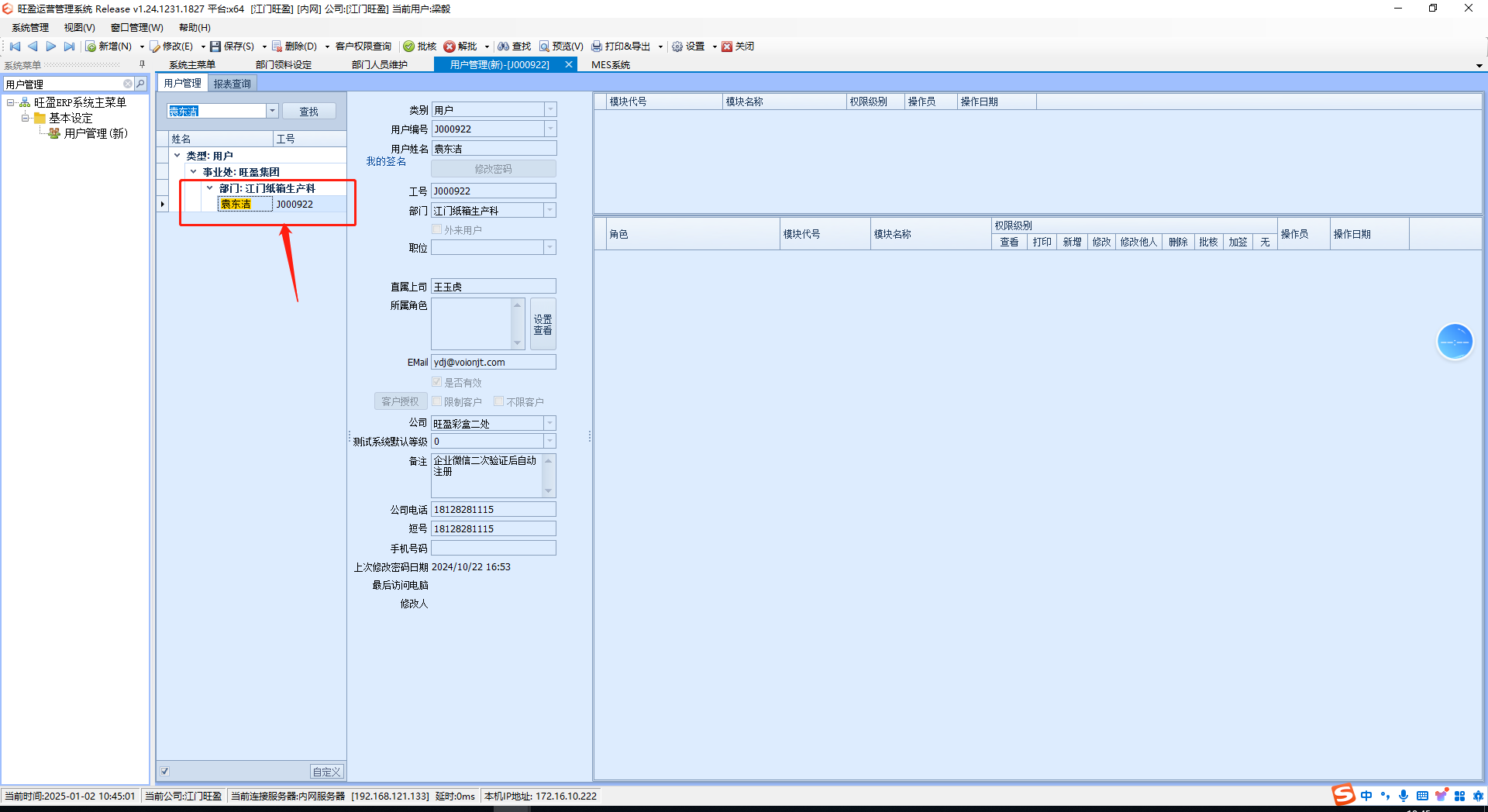This screenshot has width=1488, height=812.
Task: Switch to the MES系统 tab
Action: tap(611, 65)
